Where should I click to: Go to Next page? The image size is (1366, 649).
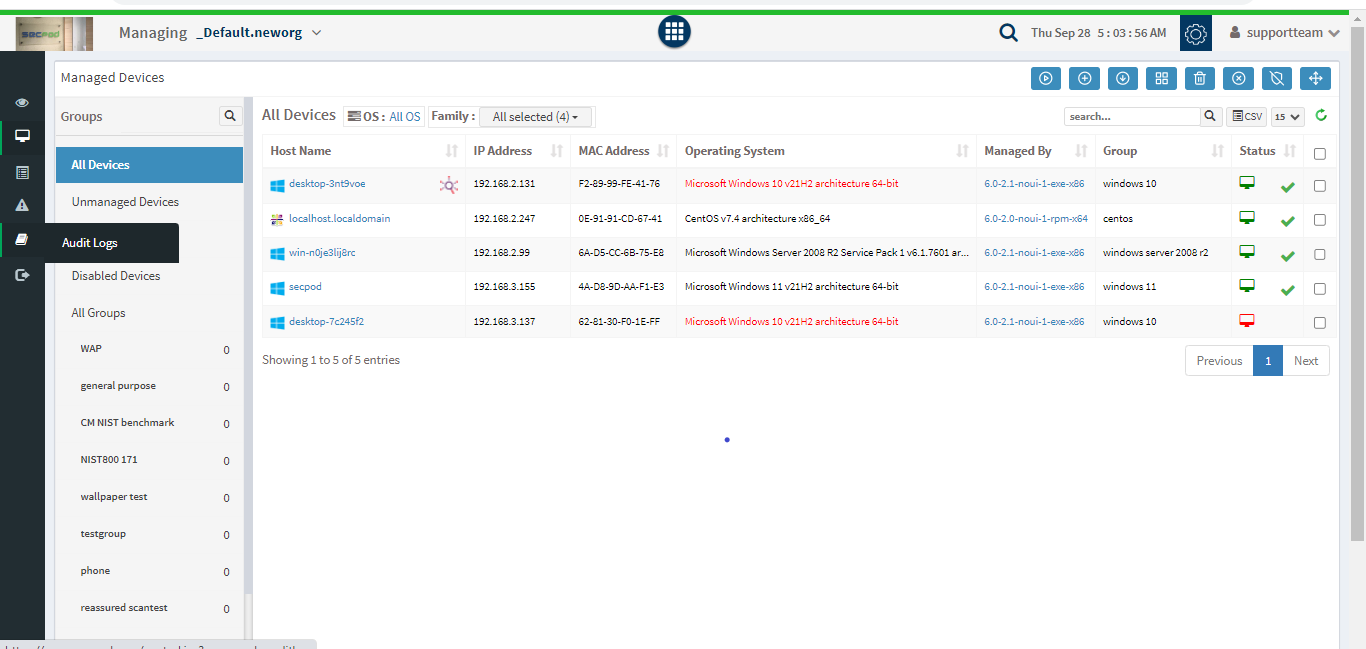coord(1306,361)
